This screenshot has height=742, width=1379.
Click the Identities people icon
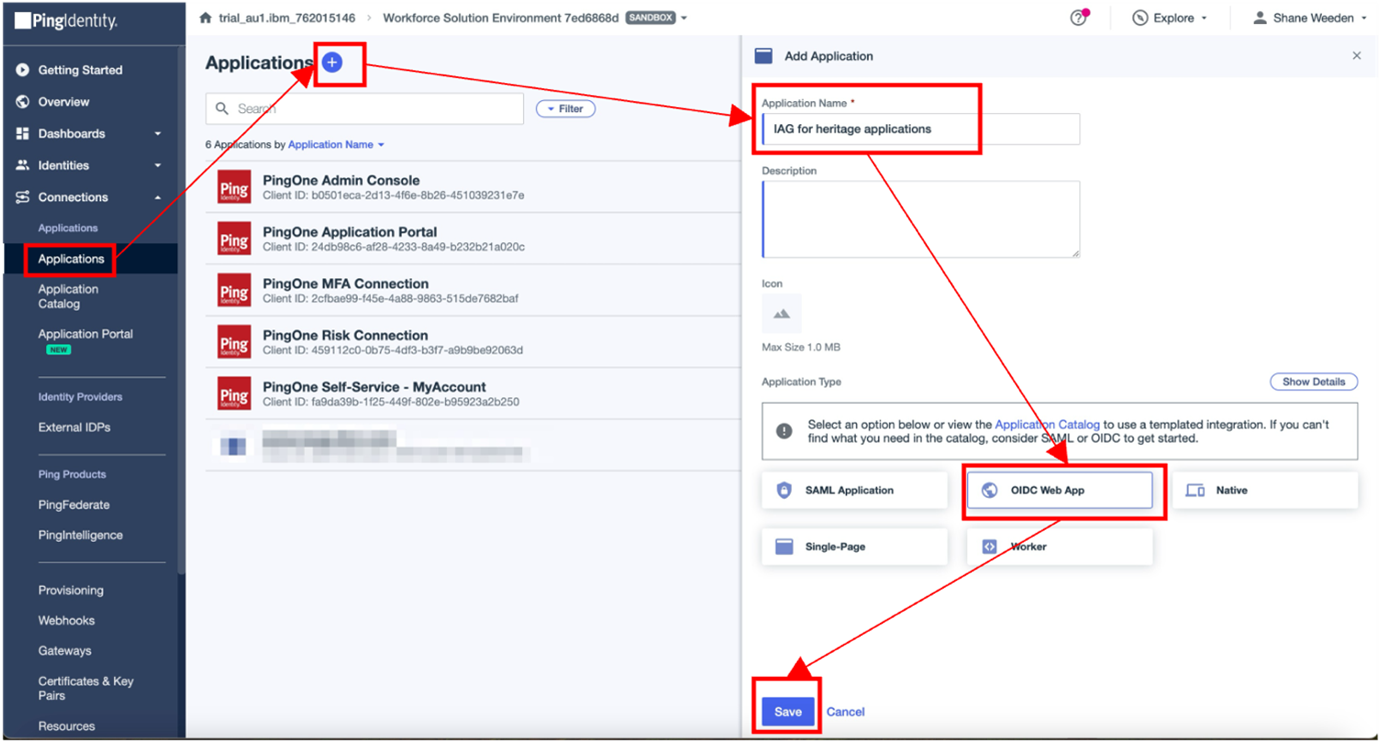(22, 165)
